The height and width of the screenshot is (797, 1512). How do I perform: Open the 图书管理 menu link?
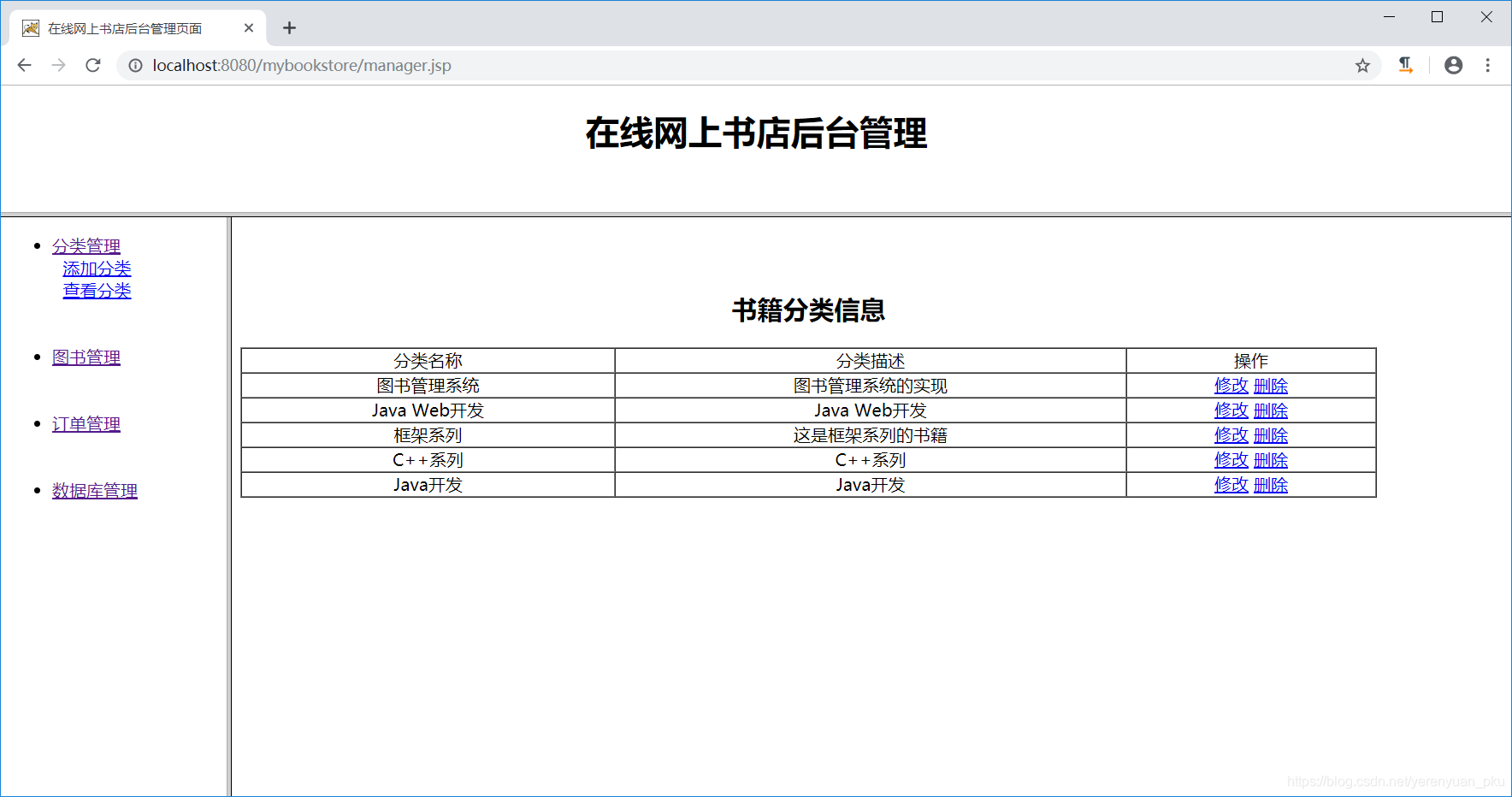(x=86, y=357)
